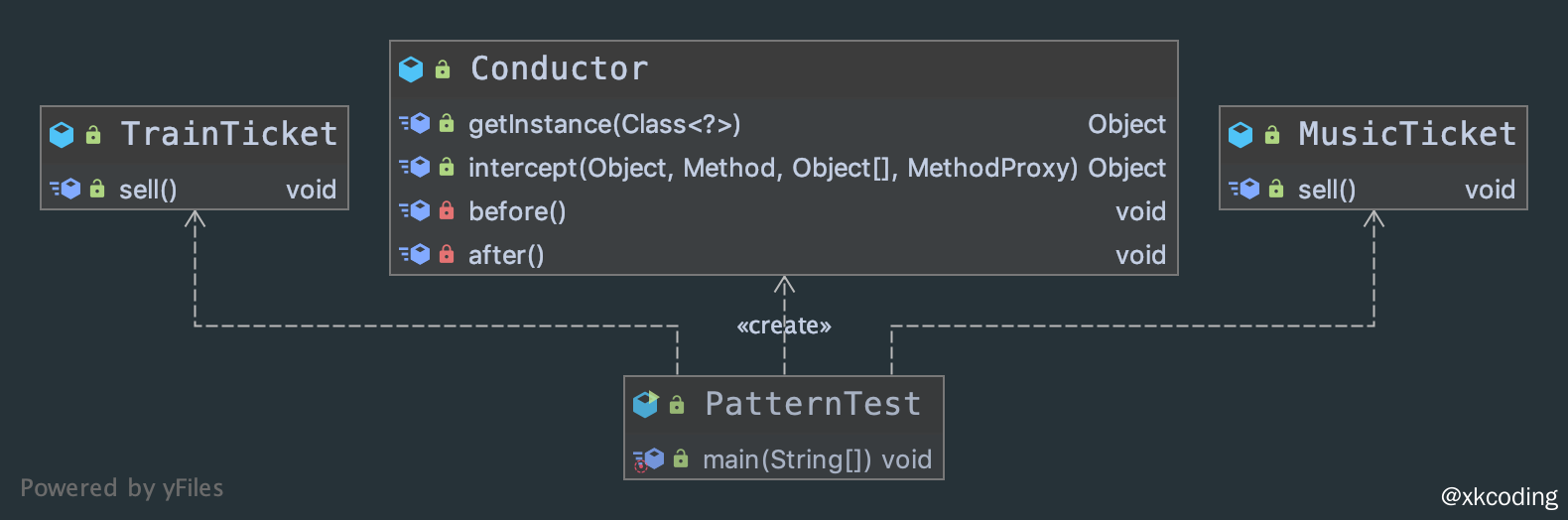Click the Conductor class icon
This screenshot has height=520, width=1568.
tap(411, 69)
